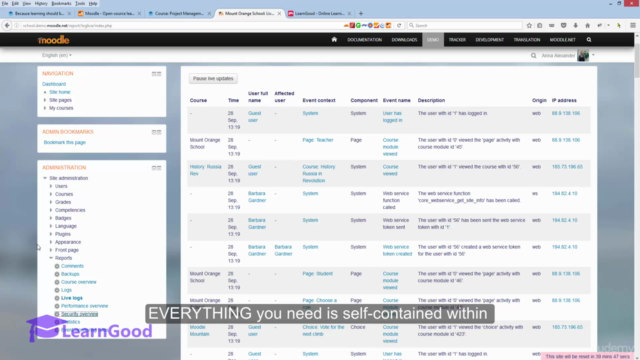Screen dimensions: 640x360
Task: Open the Development menu item
Action: point(489,40)
